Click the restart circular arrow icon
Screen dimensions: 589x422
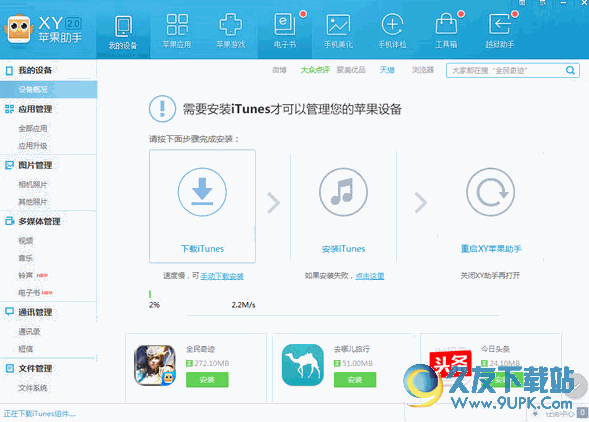click(x=491, y=192)
